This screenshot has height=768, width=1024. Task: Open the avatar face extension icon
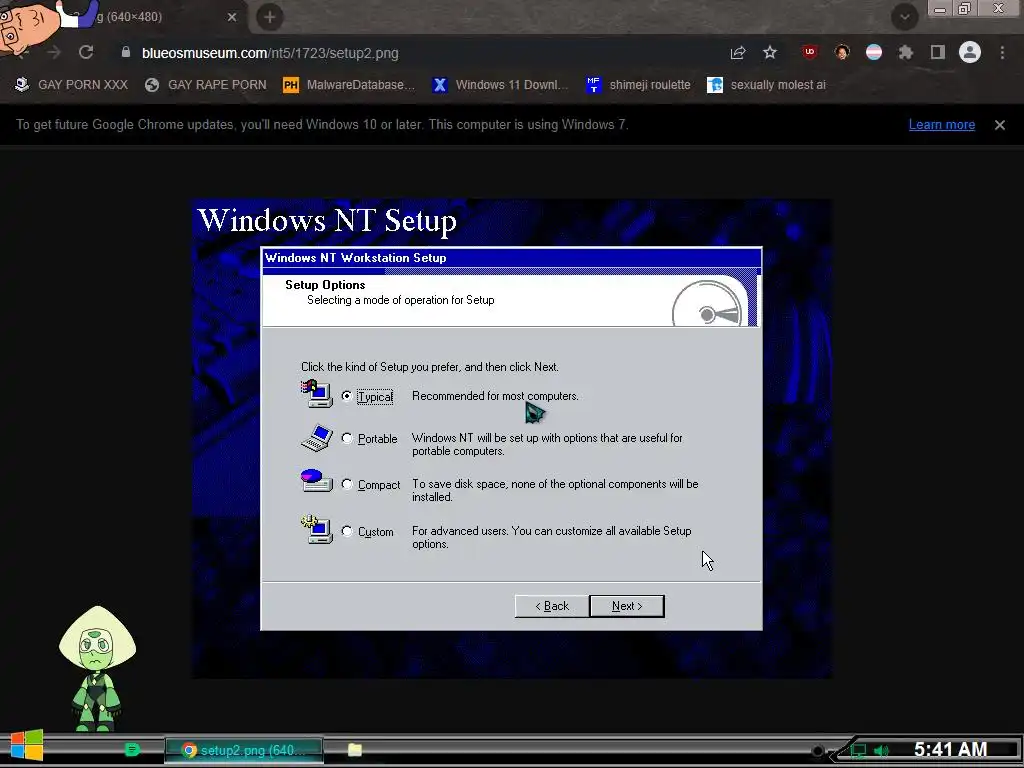click(842, 52)
